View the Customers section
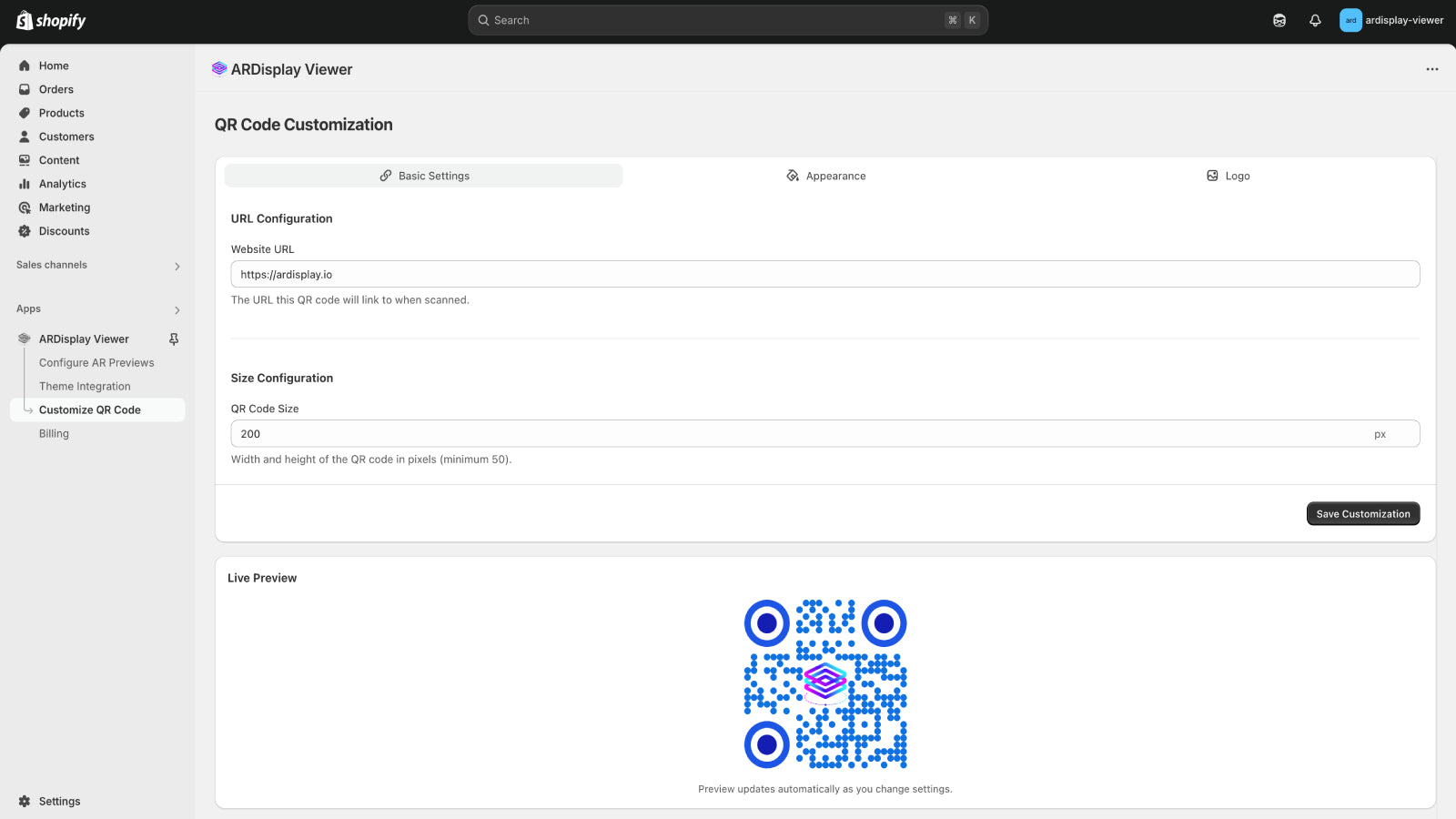This screenshot has height=819, width=1456. [66, 136]
